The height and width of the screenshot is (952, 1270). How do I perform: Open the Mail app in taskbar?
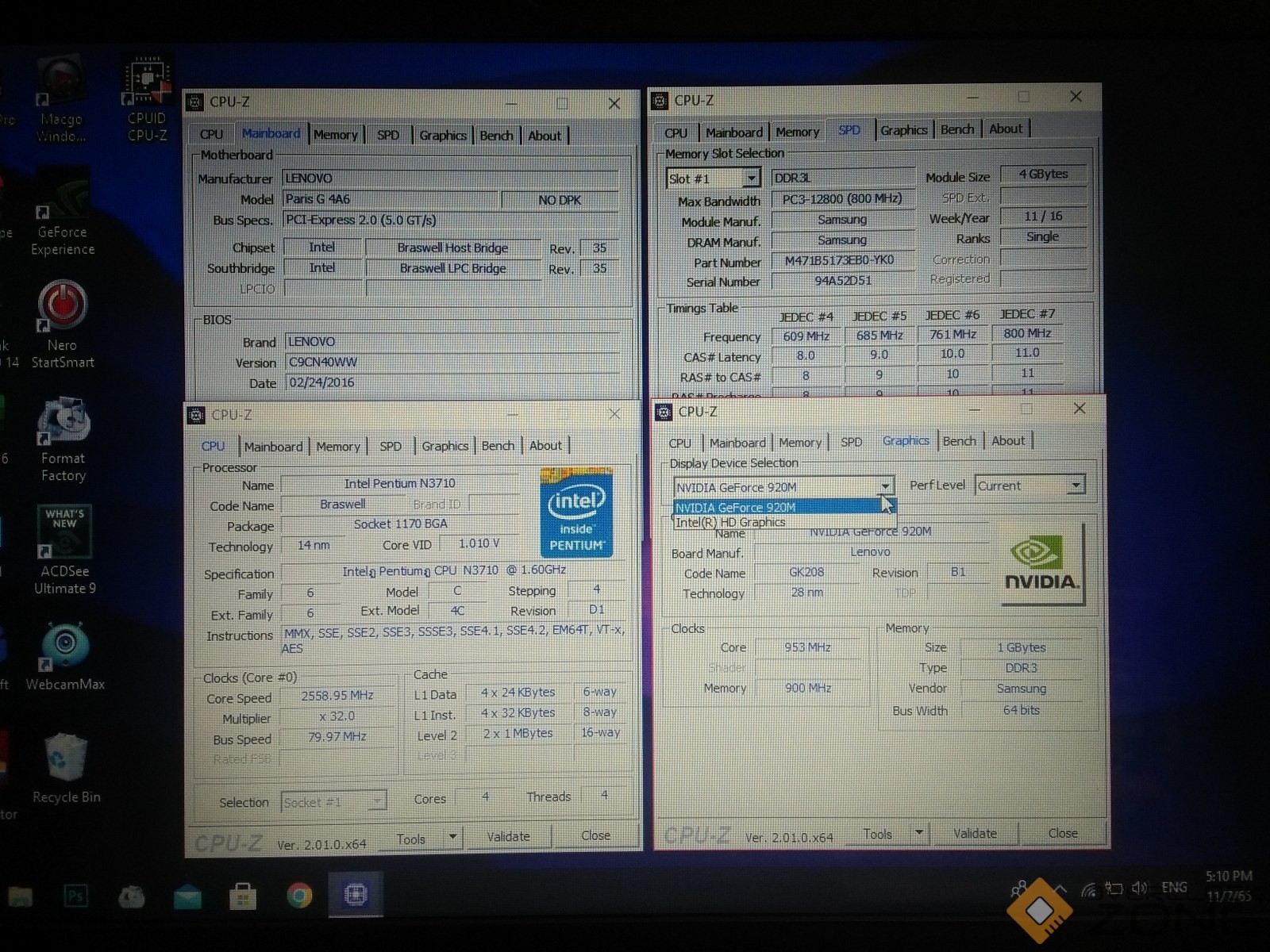(x=187, y=896)
